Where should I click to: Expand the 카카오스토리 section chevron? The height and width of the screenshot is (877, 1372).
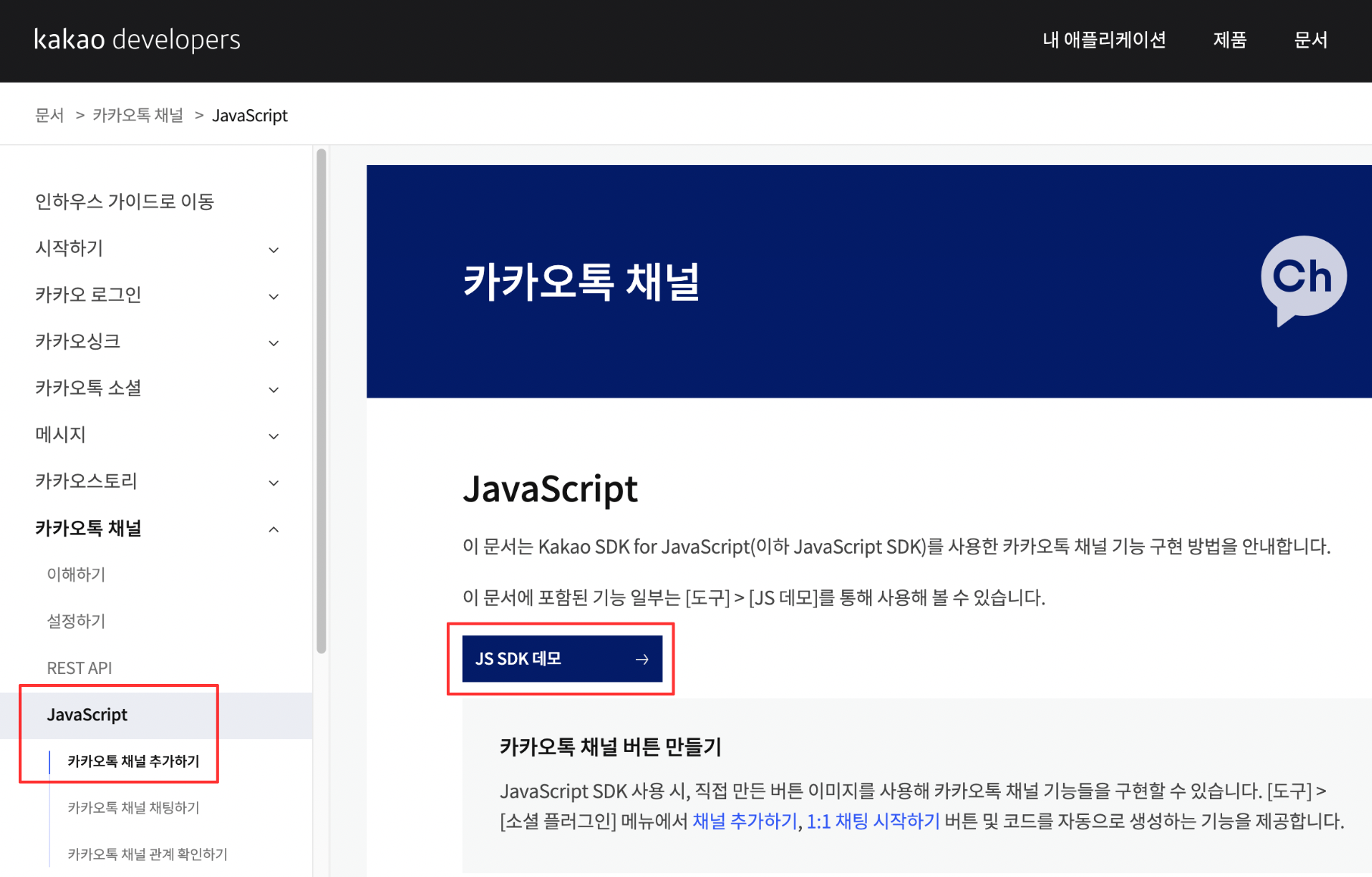[x=274, y=482]
